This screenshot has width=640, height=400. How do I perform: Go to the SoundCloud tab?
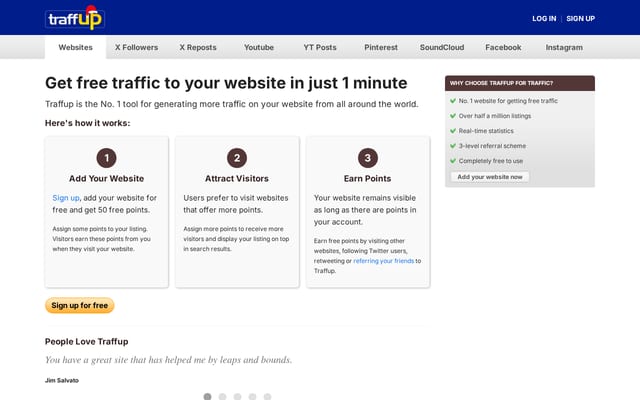[442, 47]
